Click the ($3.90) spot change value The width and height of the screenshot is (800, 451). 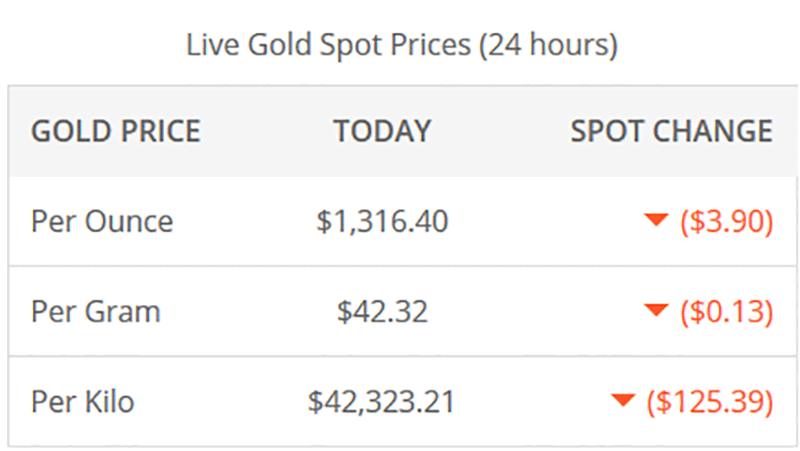[726, 221]
